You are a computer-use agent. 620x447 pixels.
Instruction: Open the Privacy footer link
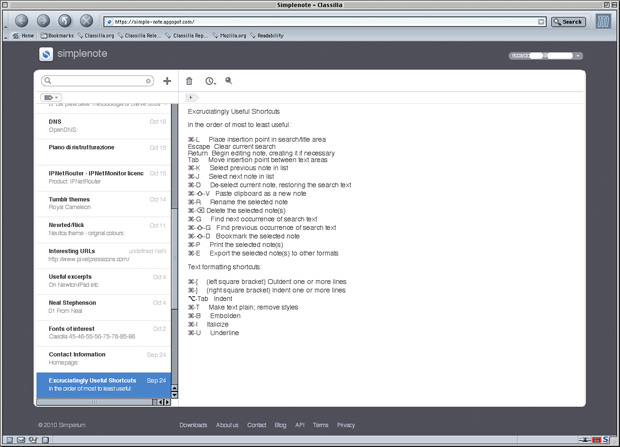346,425
